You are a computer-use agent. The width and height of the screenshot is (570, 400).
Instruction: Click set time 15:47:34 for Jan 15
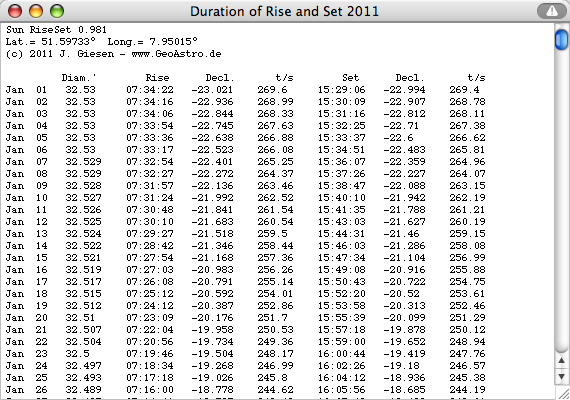point(342,258)
